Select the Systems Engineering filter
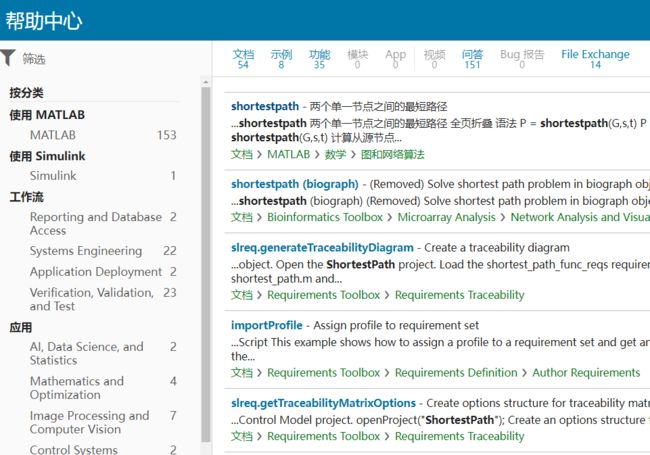Image resolution: width=650 pixels, height=455 pixels. tap(103, 251)
